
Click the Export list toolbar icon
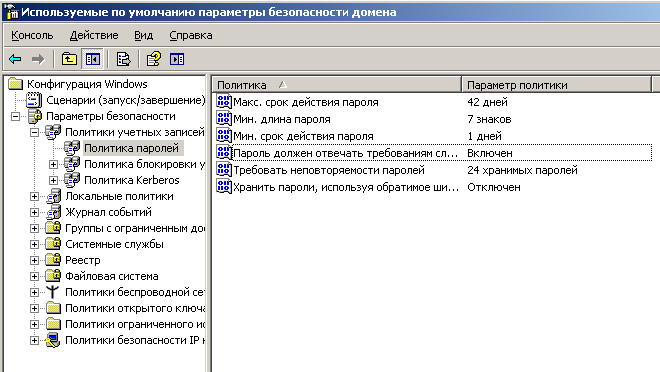pyautogui.click(x=123, y=59)
